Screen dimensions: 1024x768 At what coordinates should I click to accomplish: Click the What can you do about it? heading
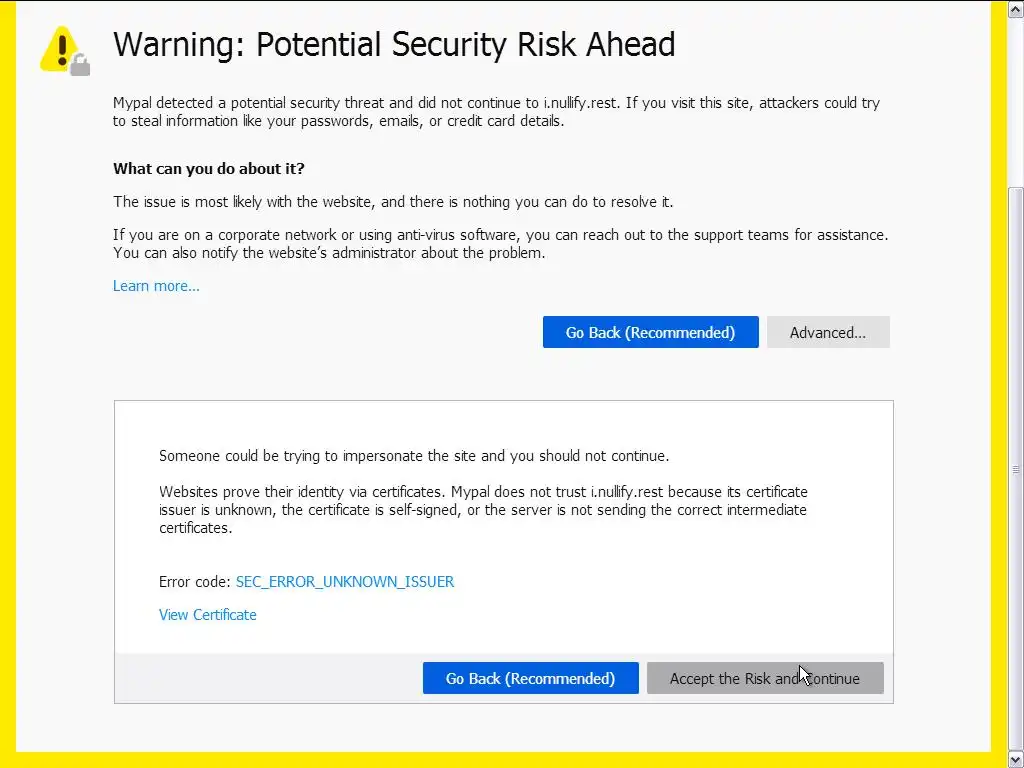(x=208, y=168)
